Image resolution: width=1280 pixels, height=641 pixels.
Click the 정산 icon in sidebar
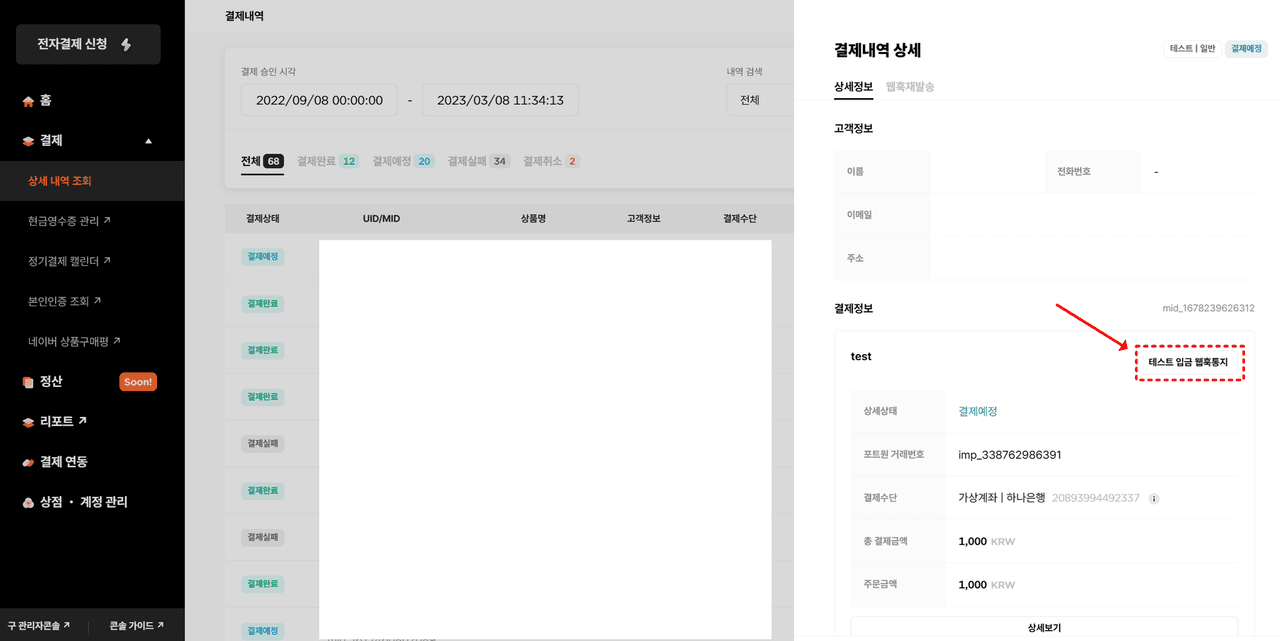[28, 382]
